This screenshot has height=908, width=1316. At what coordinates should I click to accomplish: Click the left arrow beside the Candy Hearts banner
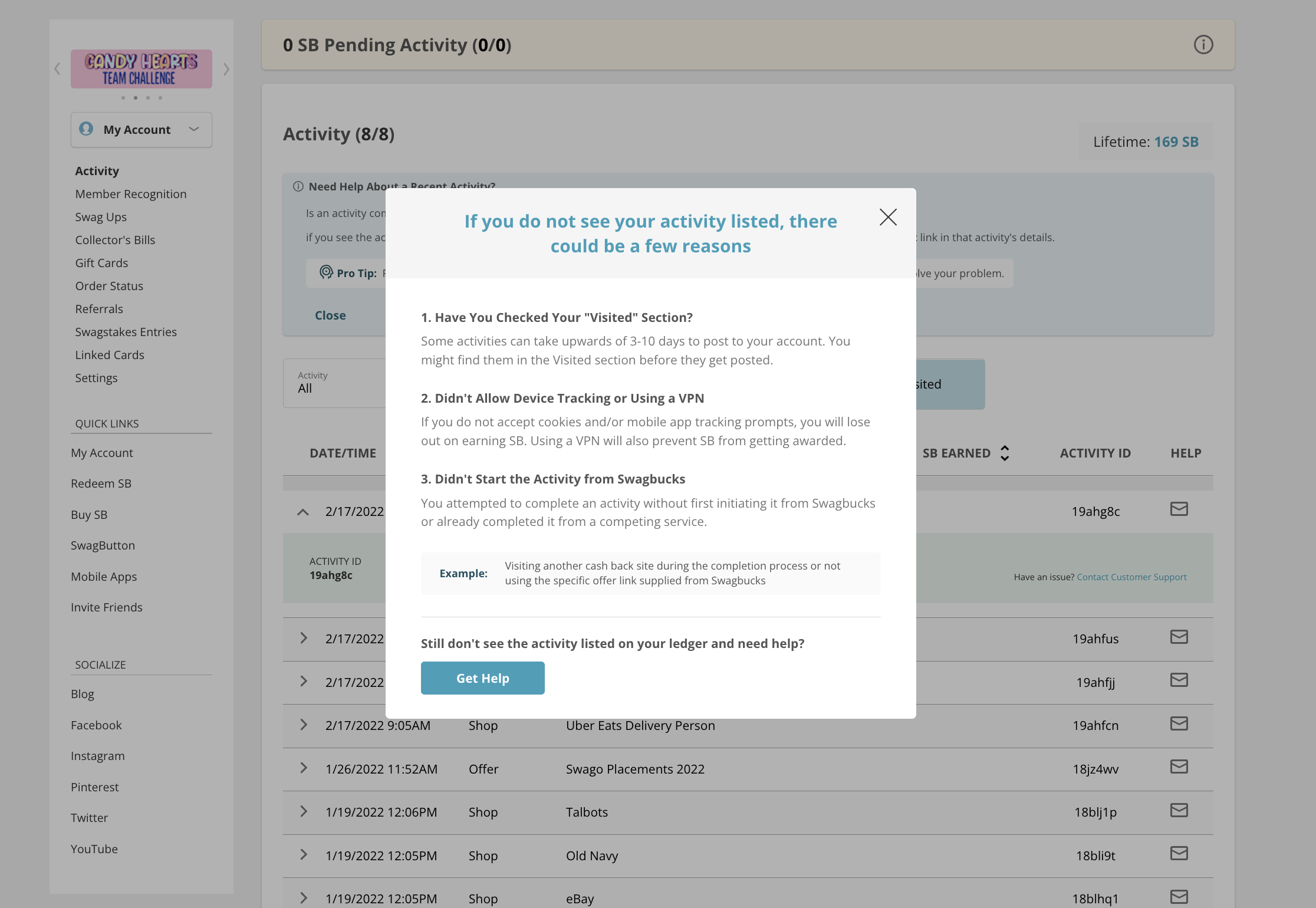(x=57, y=68)
